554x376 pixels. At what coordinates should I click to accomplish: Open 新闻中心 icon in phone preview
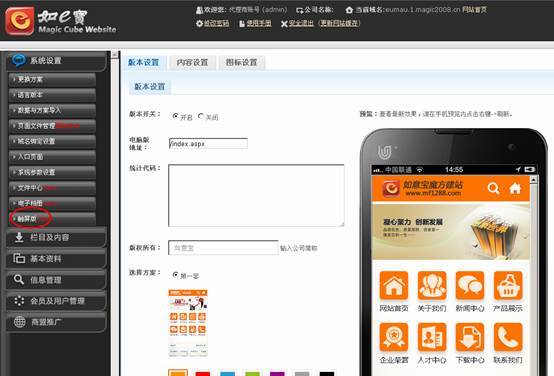(470, 286)
